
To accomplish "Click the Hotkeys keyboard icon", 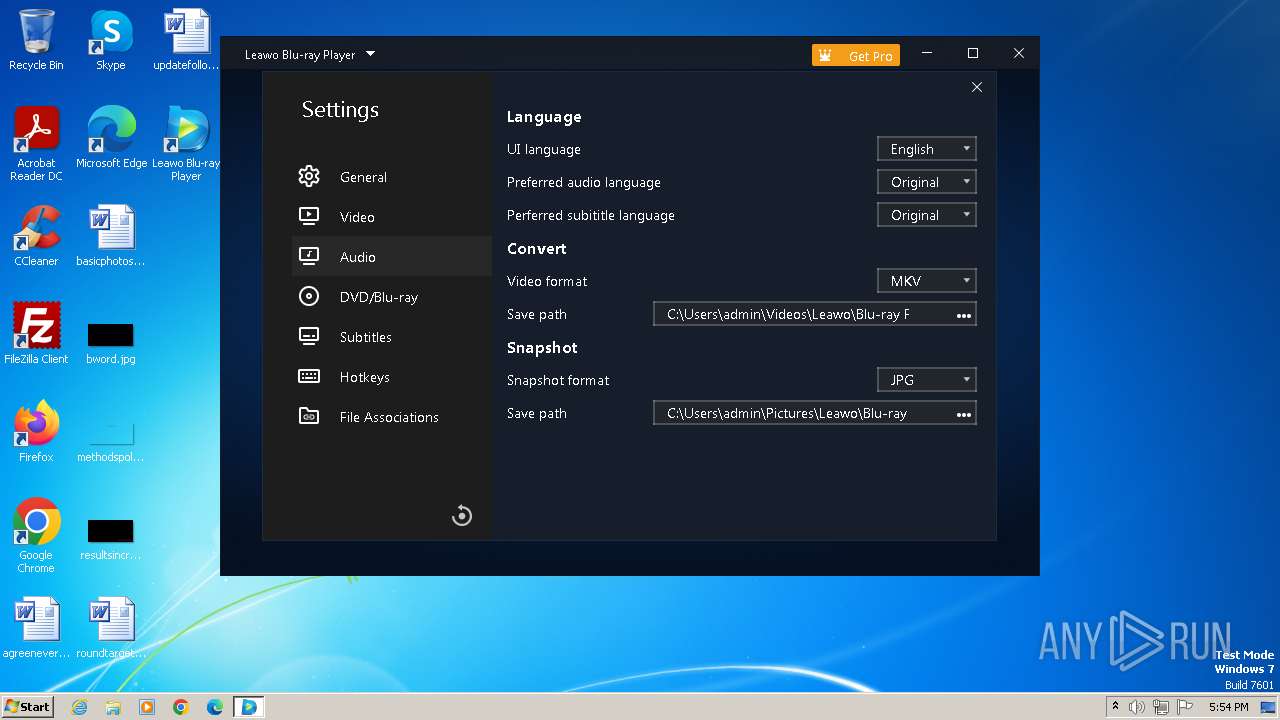I will (x=309, y=376).
